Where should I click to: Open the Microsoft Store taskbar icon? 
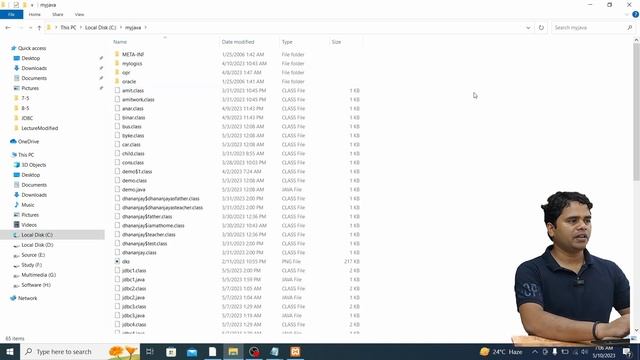[x=171, y=351]
